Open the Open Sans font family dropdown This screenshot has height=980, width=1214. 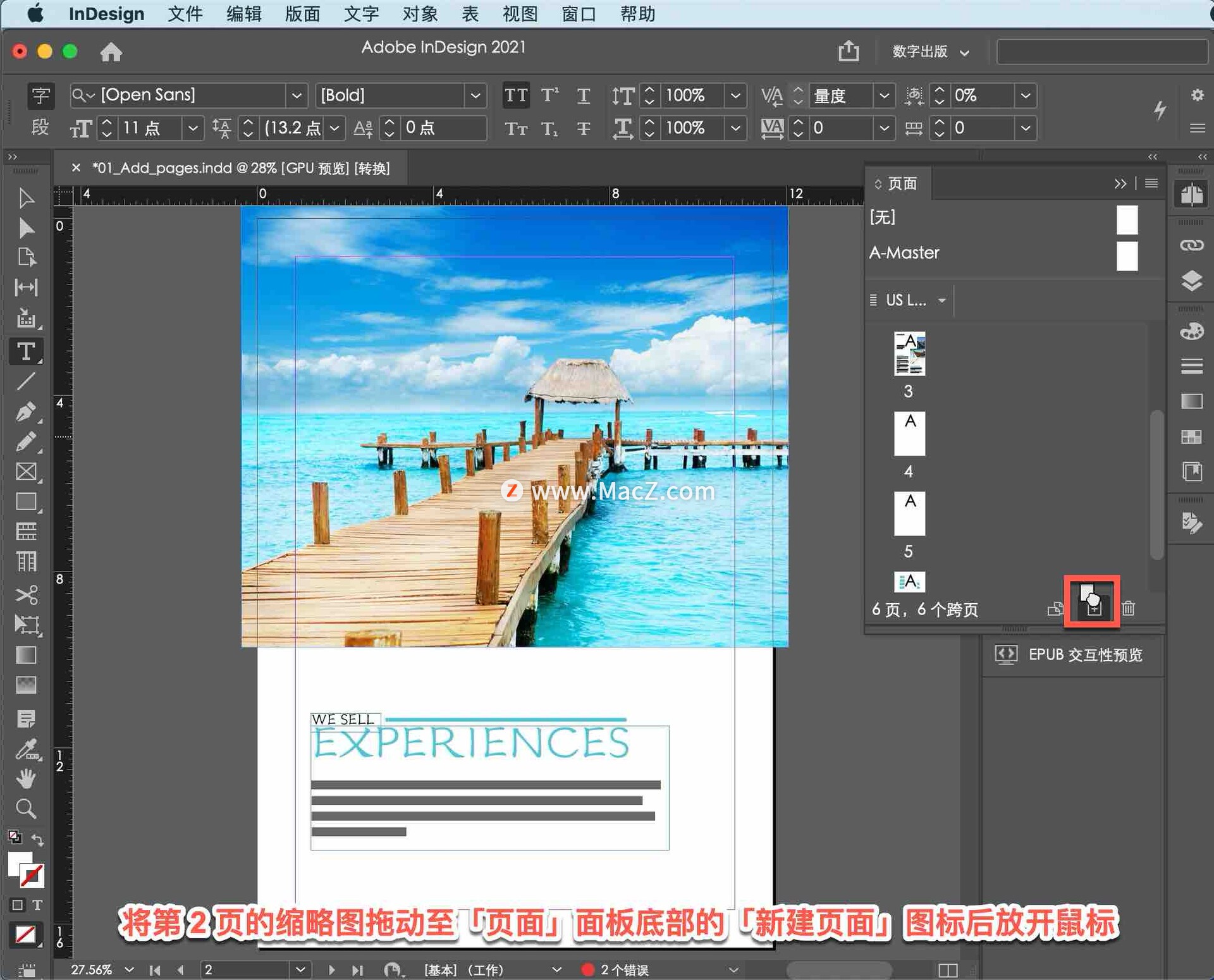(x=296, y=95)
